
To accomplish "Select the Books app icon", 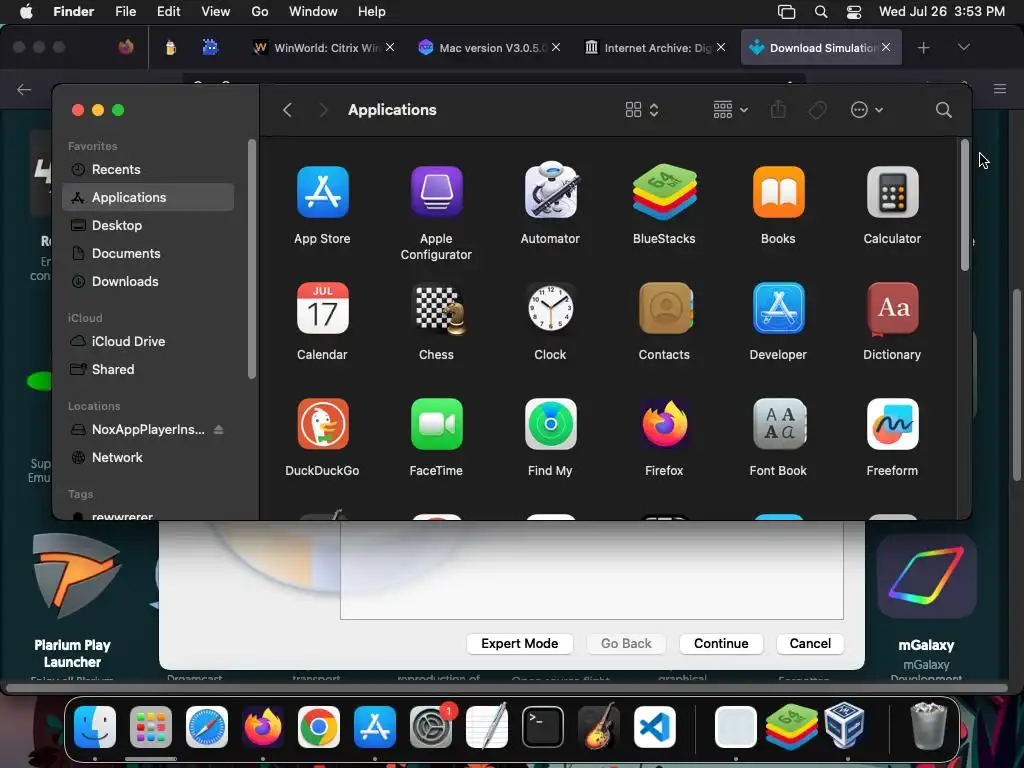I will click(x=778, y=192).
